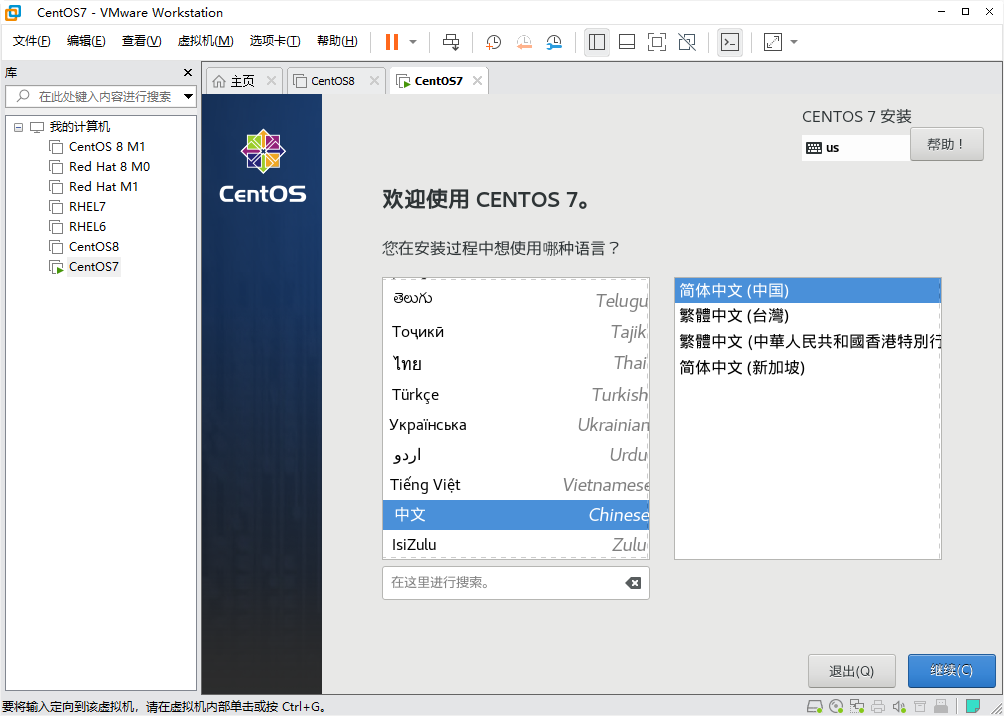
Task: Open the 虚拟机(M) menu
Action: tap(205, 41)
